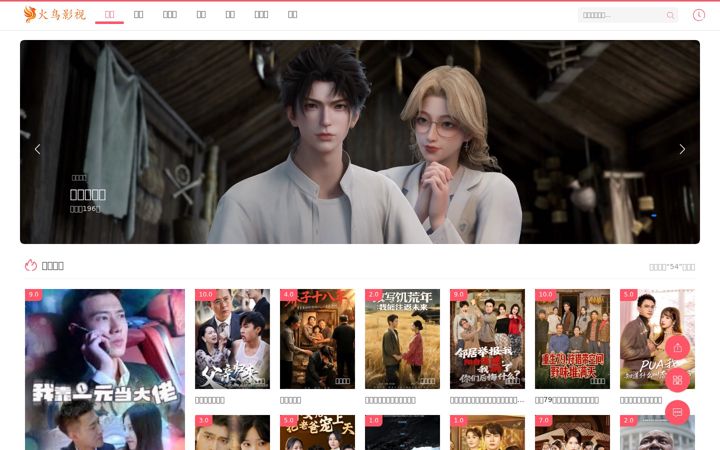Open the "54" more link at section right
Viewport: 720px width, 450px height.
click(x=672, y=267)
